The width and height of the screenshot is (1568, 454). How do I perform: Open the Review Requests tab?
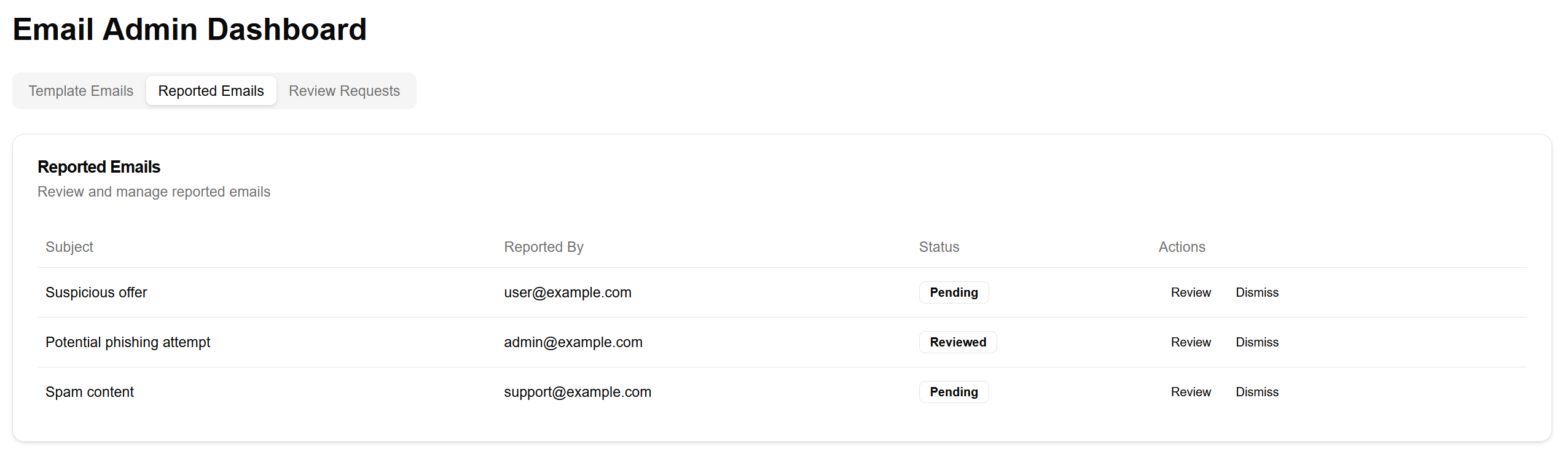point(344,91)
